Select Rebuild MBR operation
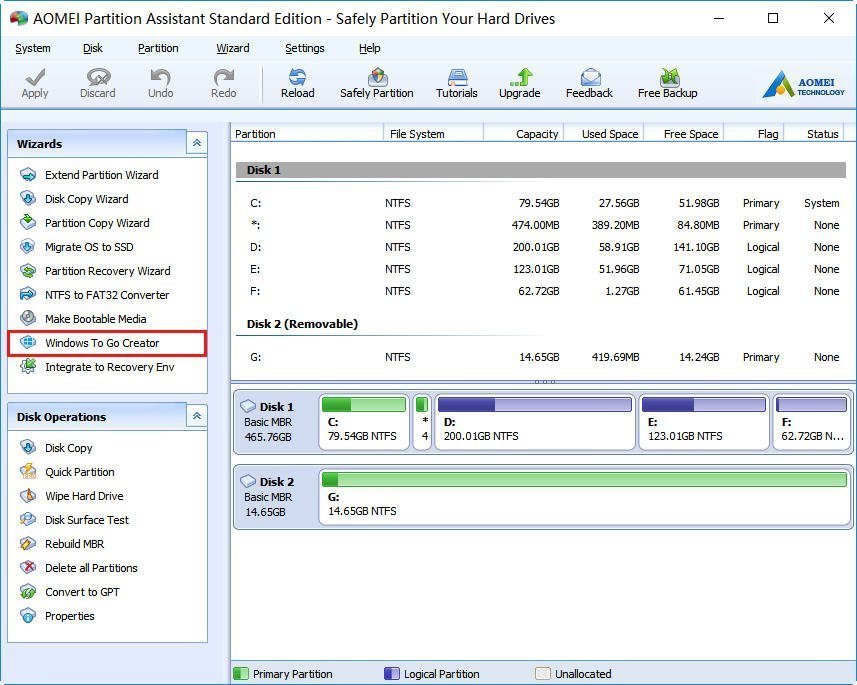Viewport: 857px width, 685px height. (x=74, y=544)
